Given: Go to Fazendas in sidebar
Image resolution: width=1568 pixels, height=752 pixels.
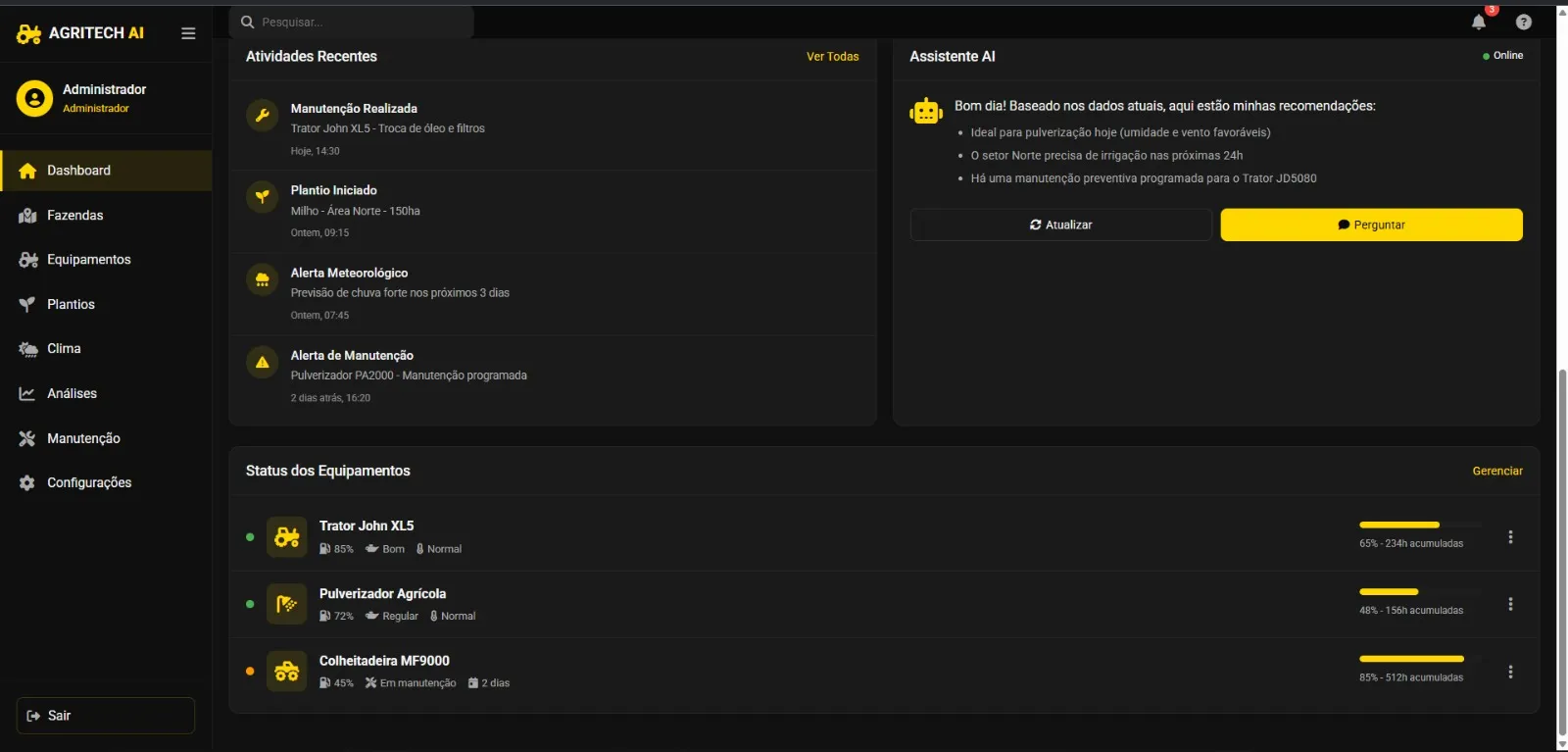Looking at the screenshot, I should tap(74, 216).
